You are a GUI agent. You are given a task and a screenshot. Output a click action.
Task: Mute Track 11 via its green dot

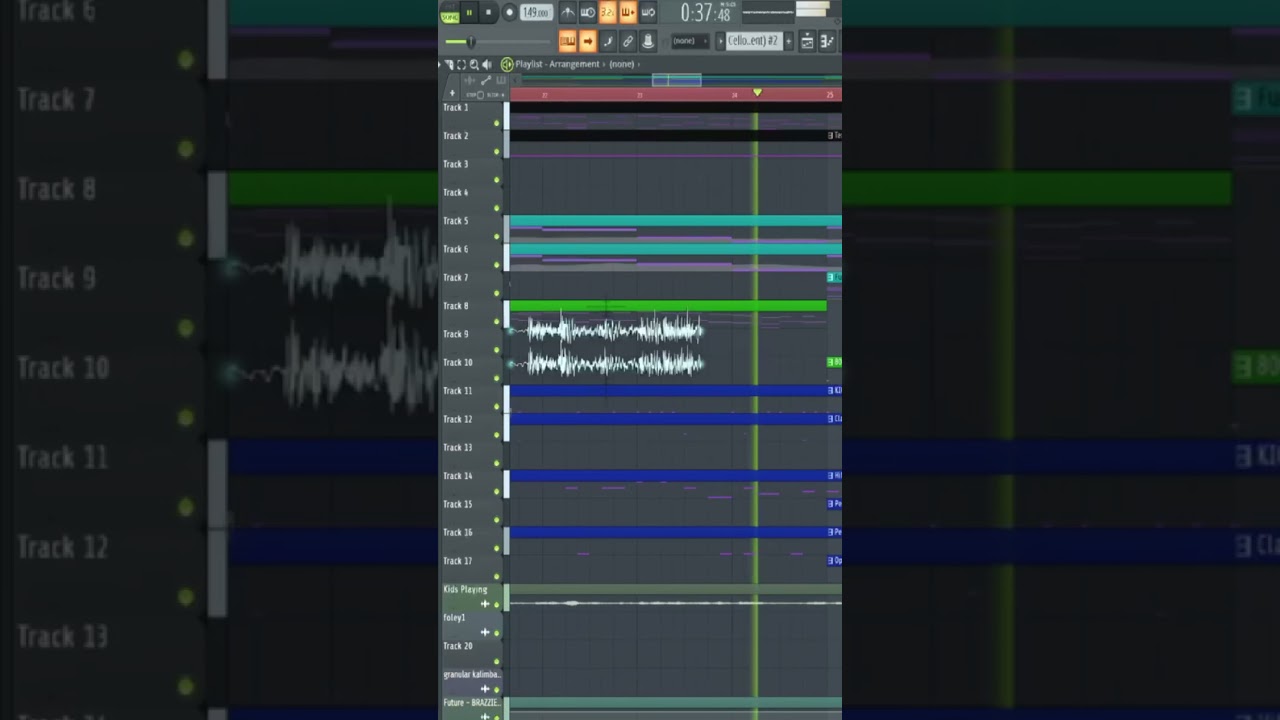497,406
